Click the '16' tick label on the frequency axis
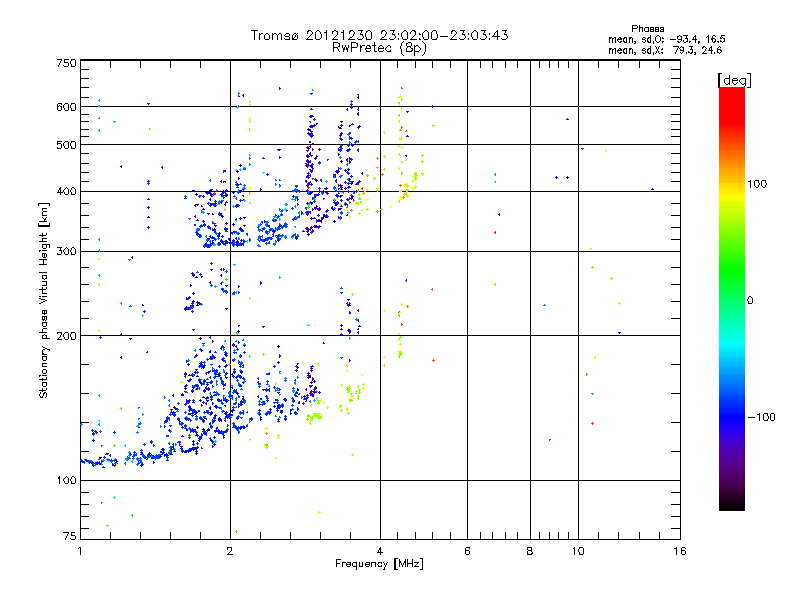This screenshot has width=800, height=600. (x=680, y=551)
